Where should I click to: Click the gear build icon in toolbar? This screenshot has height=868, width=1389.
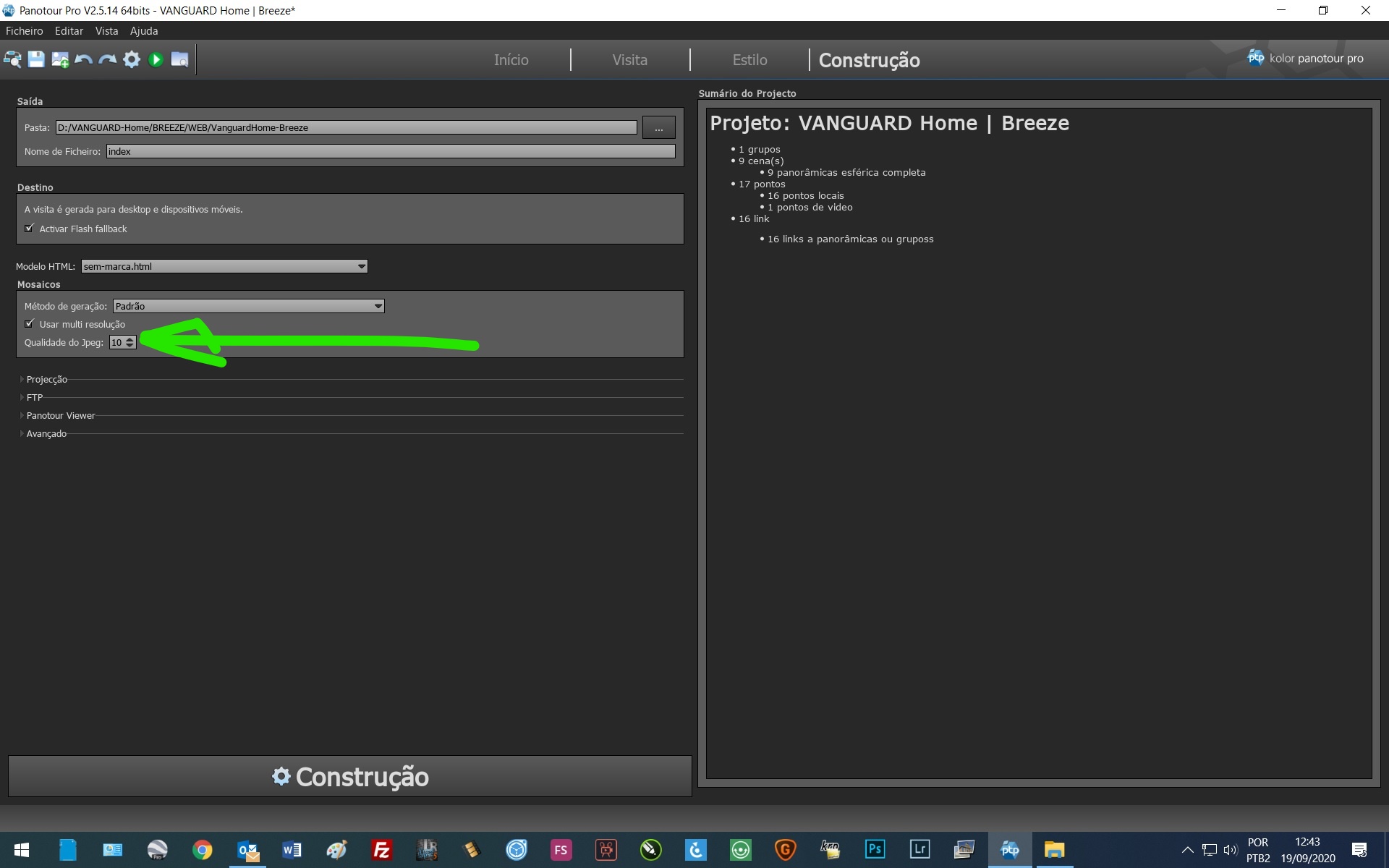point(132,59)
